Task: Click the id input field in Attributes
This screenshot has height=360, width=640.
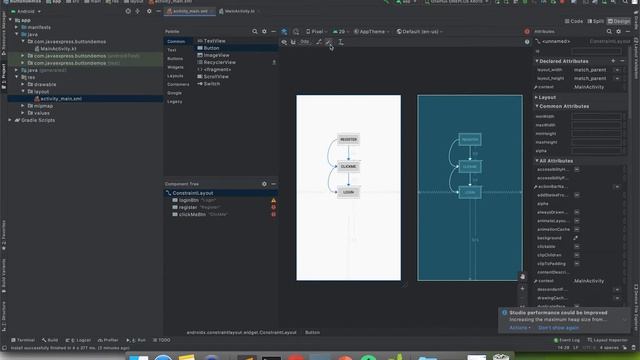Action: pos(597,51)
